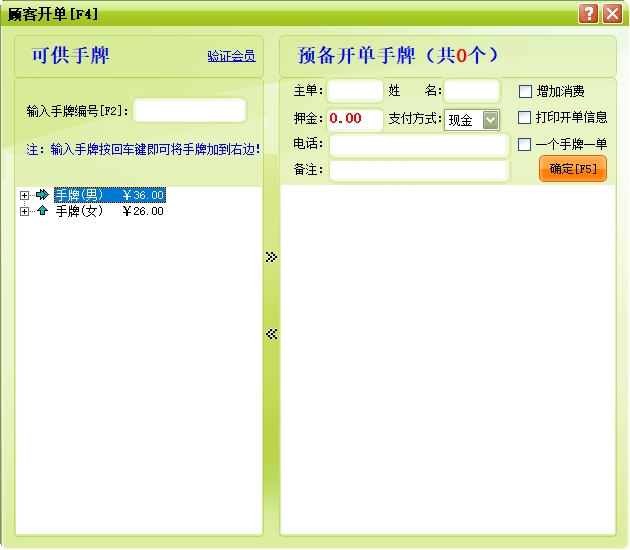The width and height of the screenshot is (630, 550).
Task: Click the « move-left arrows icon
Action: click(271, 334)
